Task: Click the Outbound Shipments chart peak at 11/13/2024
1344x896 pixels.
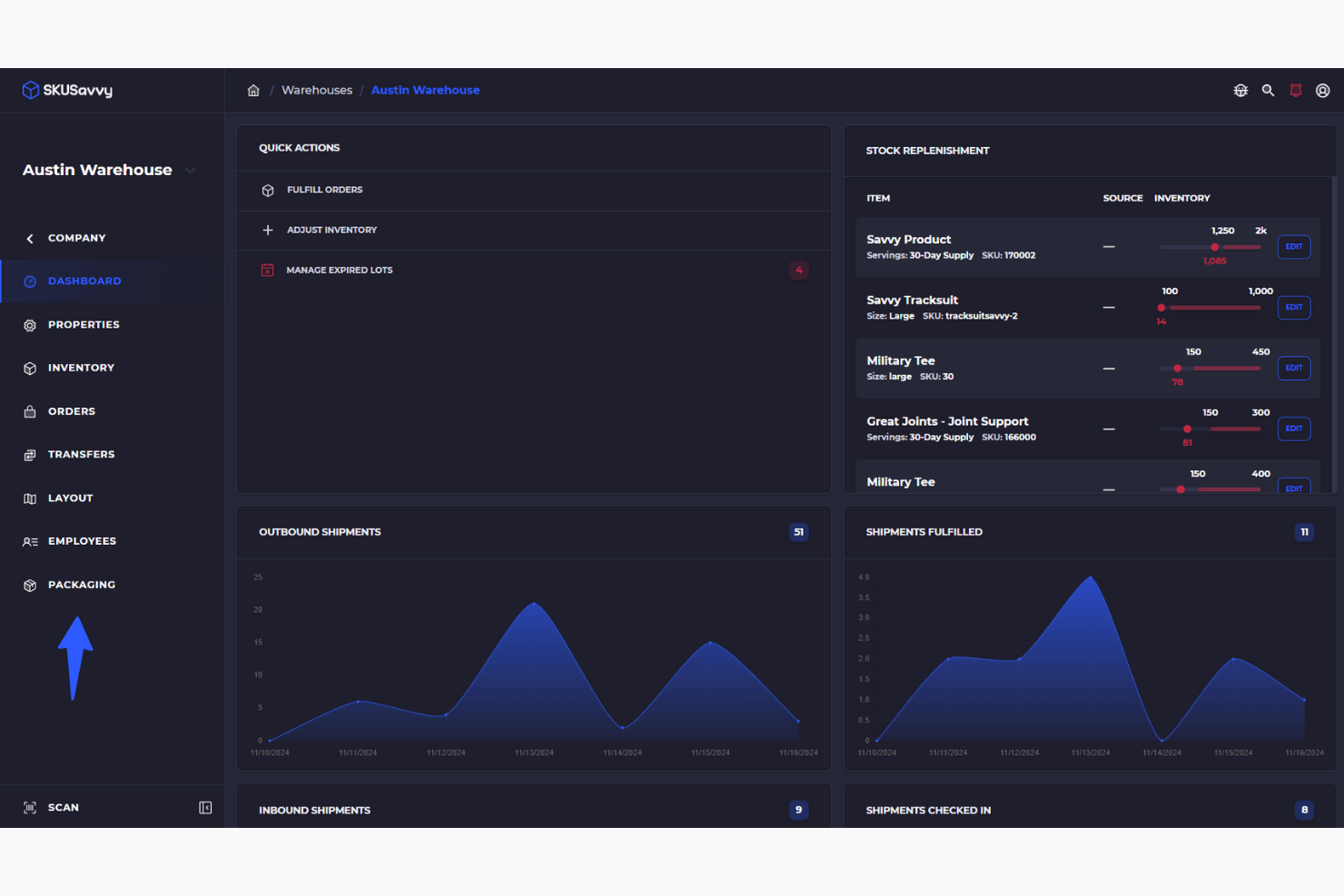Action: [x=534, y=603]
